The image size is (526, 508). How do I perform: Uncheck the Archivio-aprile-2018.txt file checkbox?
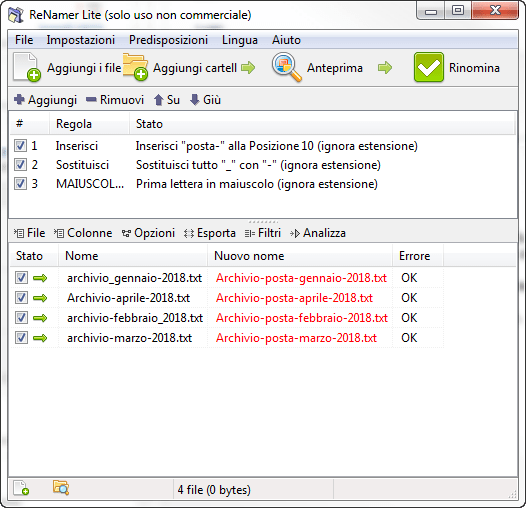click(21, 298)
